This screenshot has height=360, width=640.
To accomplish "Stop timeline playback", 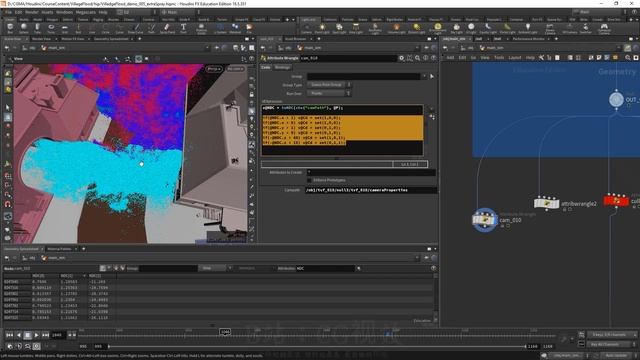I will (x=27, y=335).
